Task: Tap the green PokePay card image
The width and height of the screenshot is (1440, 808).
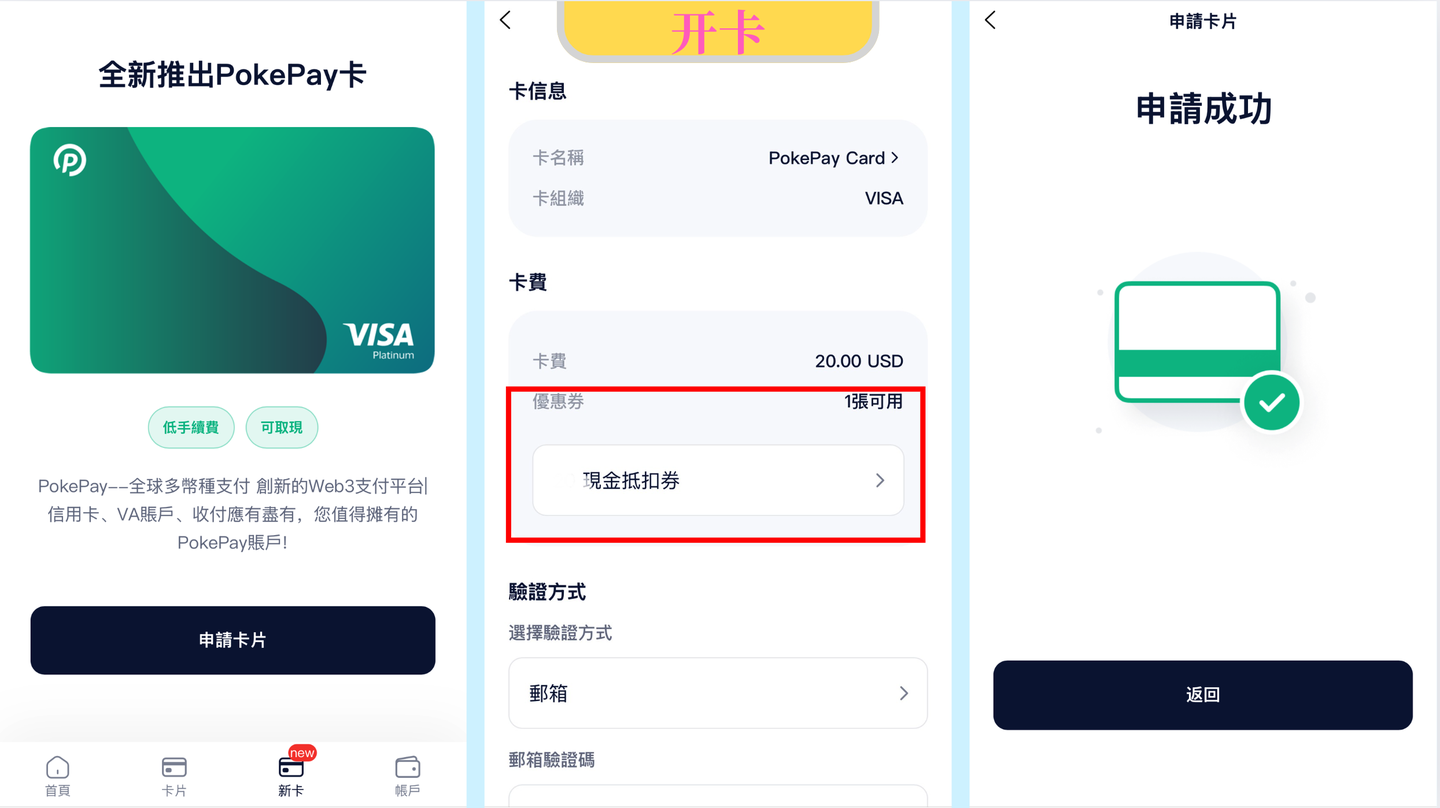Action: click(233, 250)
